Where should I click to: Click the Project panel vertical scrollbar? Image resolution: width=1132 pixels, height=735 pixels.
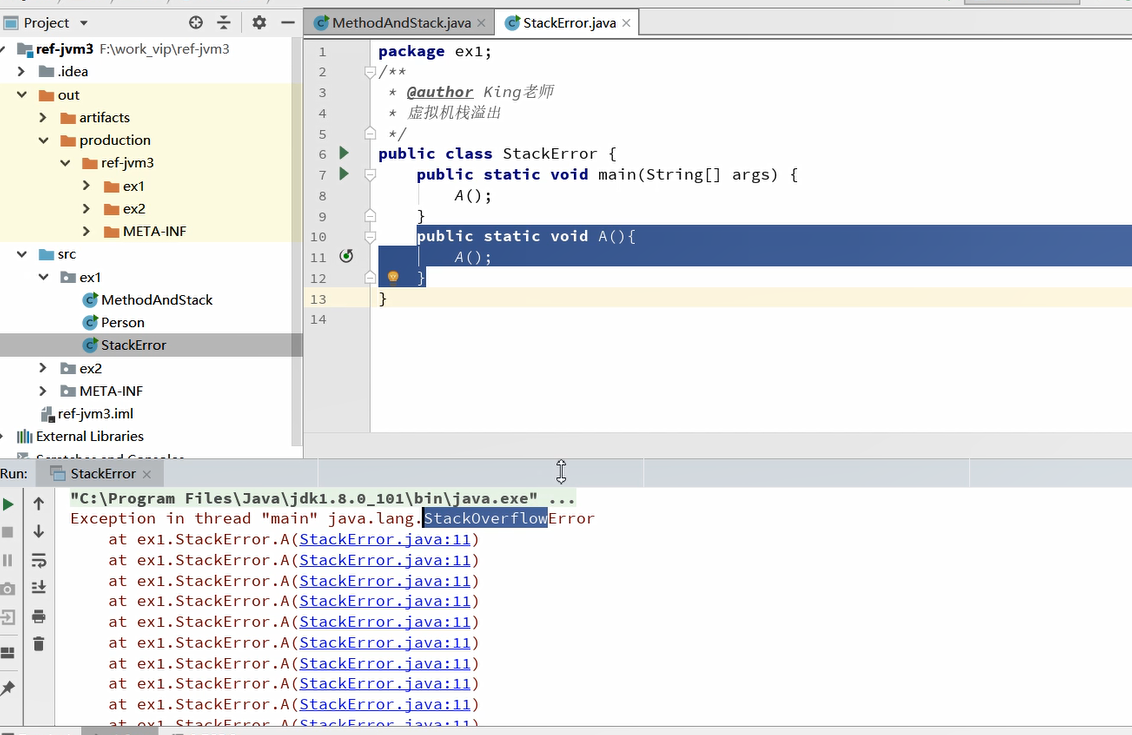click(x=296, y=242)
